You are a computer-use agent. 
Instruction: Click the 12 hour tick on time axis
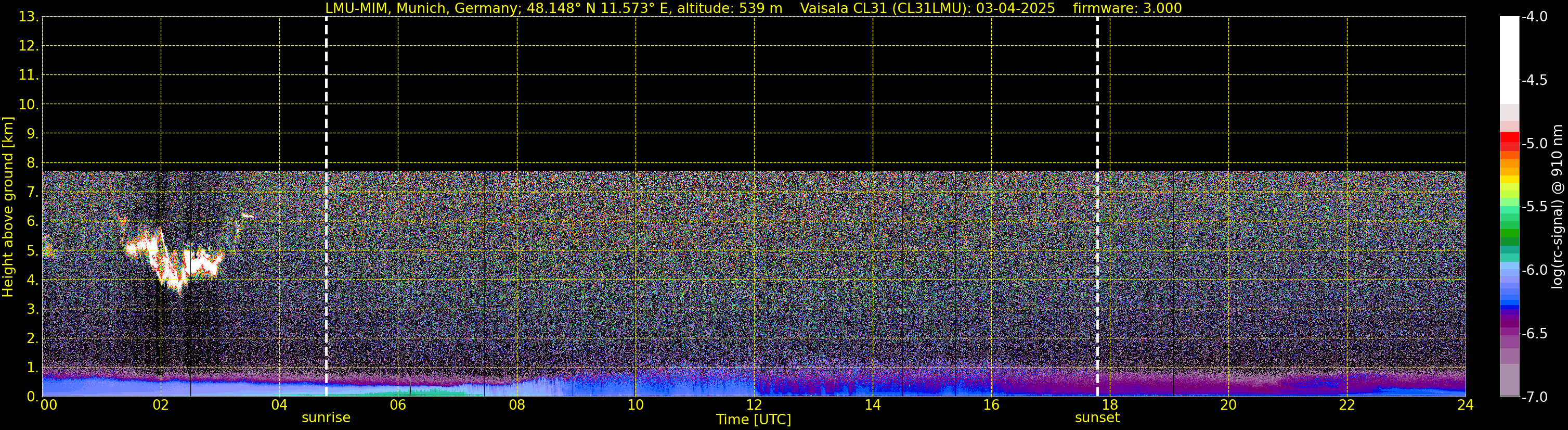pos(754,405)
